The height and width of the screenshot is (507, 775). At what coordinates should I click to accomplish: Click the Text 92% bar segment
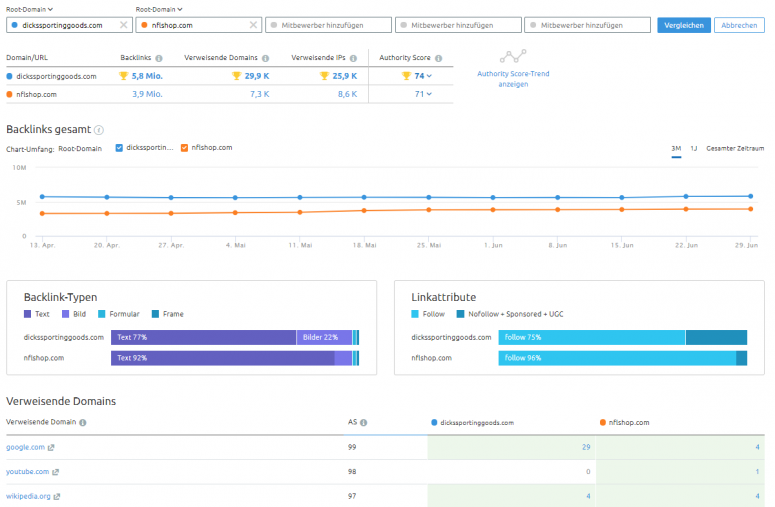[x=223, y=358]
